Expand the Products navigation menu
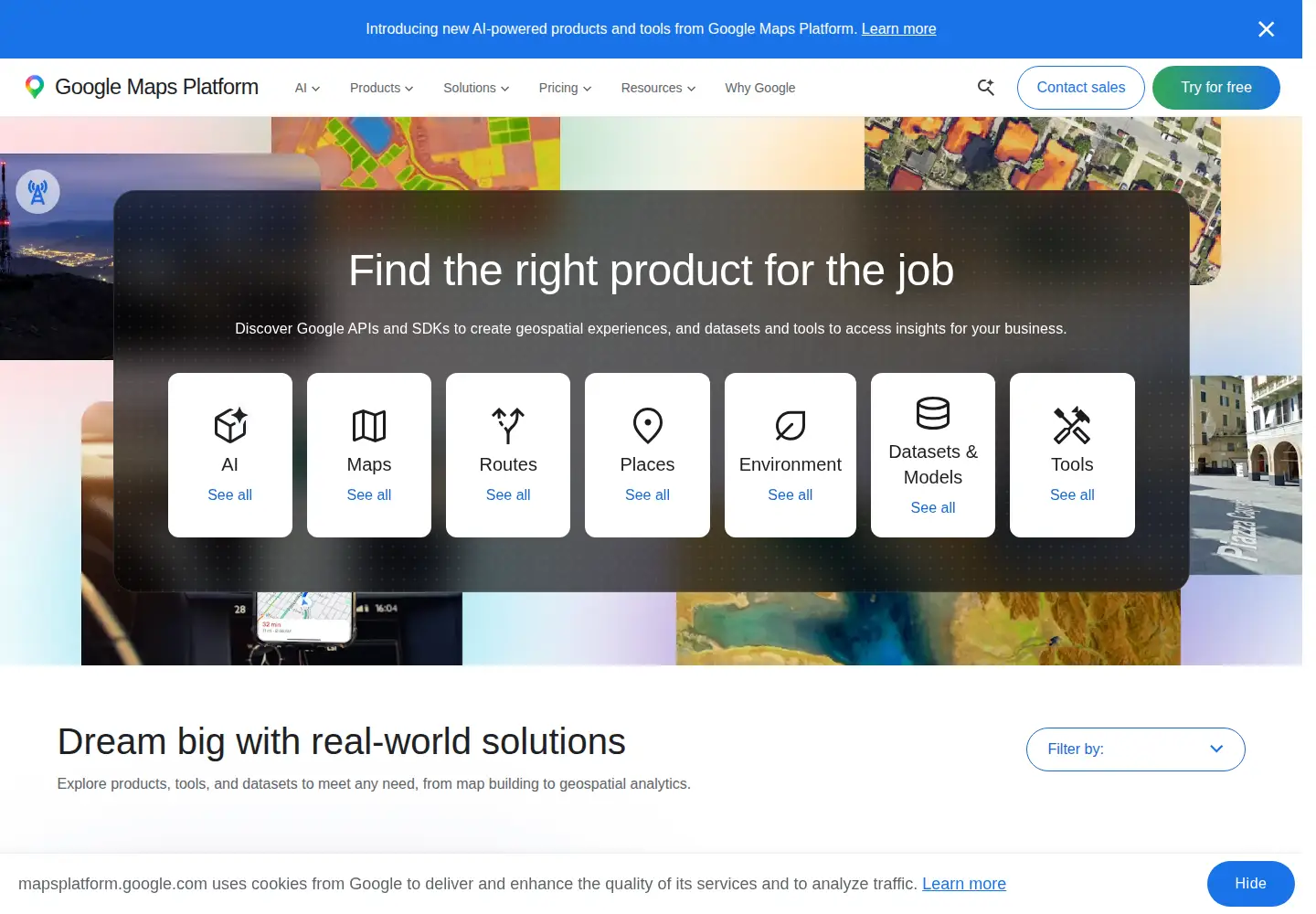The width and height of the screenshot is (1316, 914). 381,88
